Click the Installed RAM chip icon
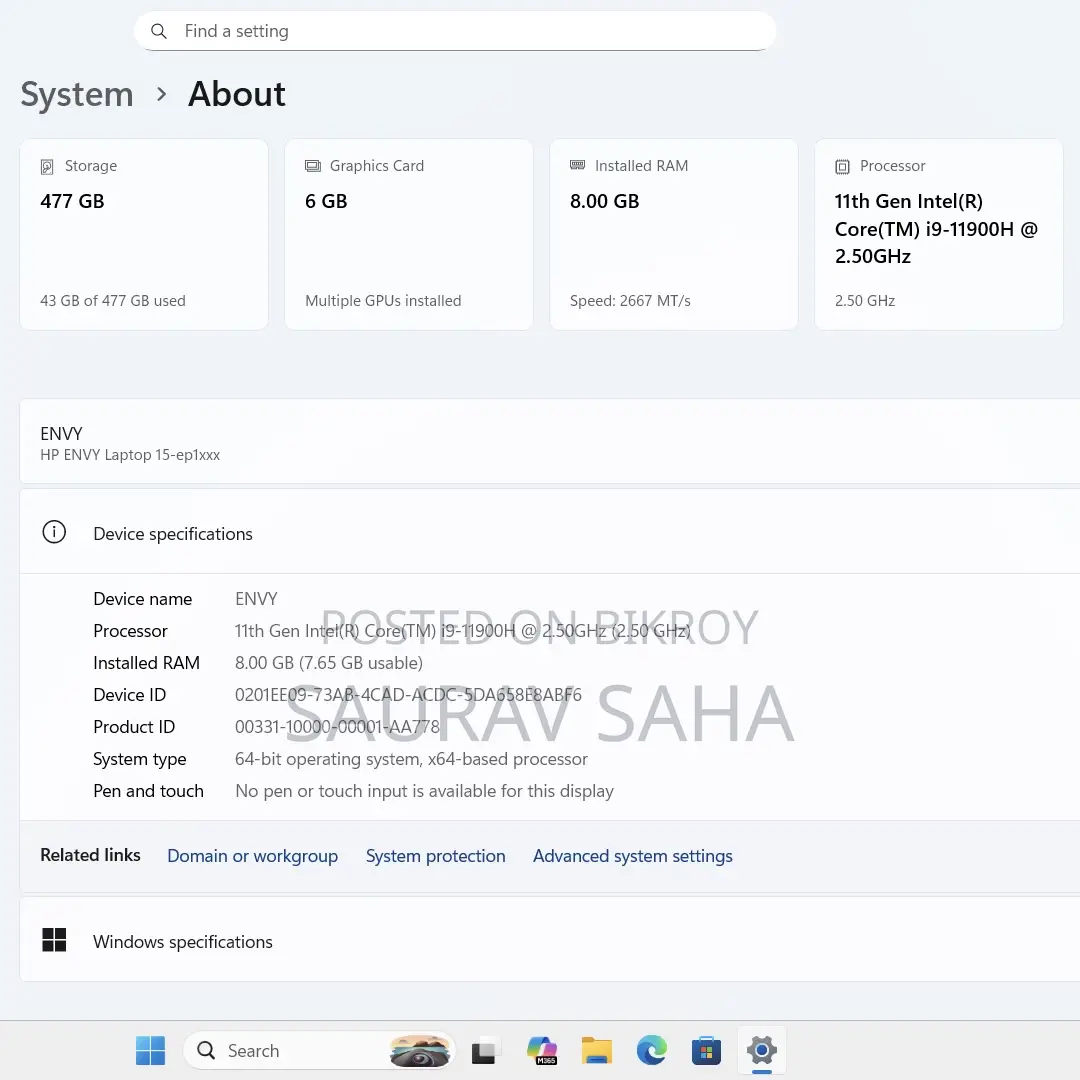 577,165
